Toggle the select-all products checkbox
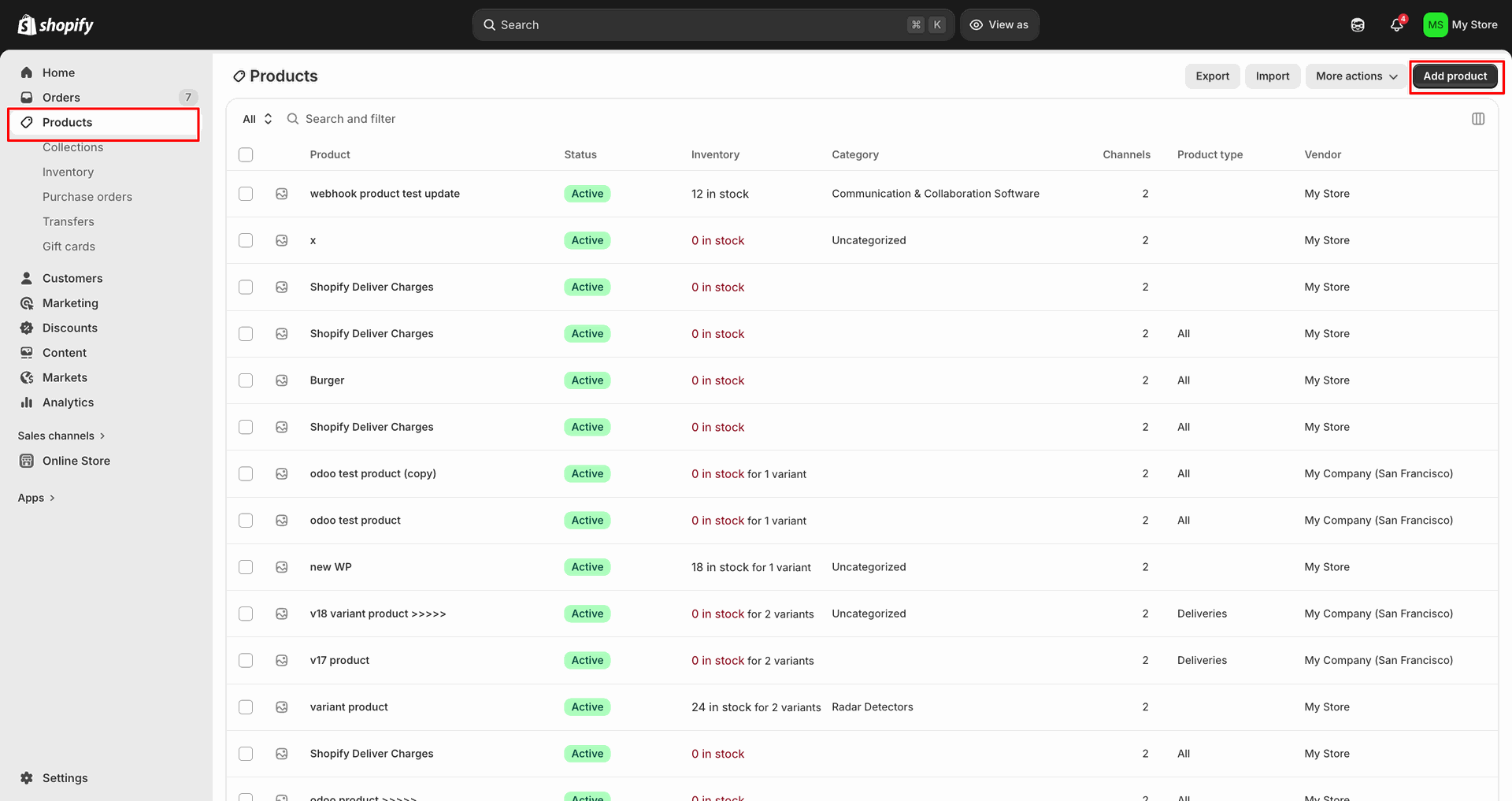Screen dimensions: 1512x801 pos(246,154)
